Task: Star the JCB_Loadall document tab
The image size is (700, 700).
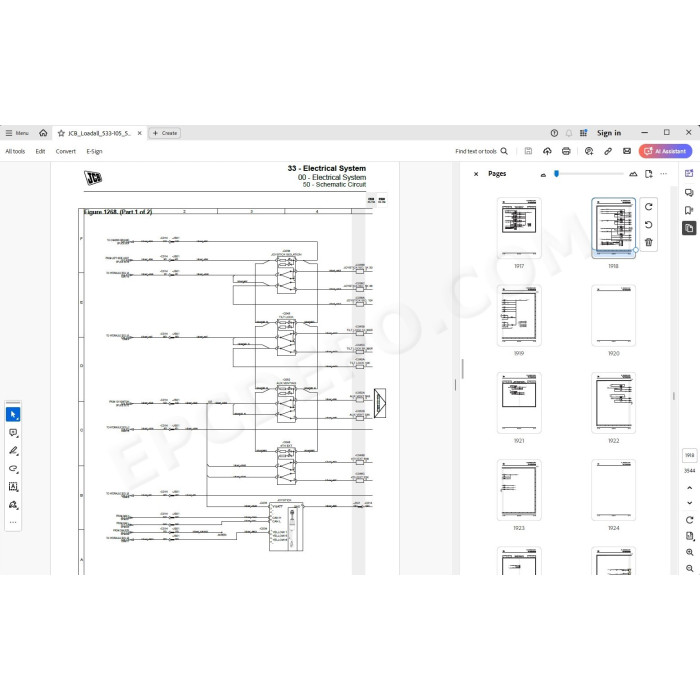Action: click(61, 133)
